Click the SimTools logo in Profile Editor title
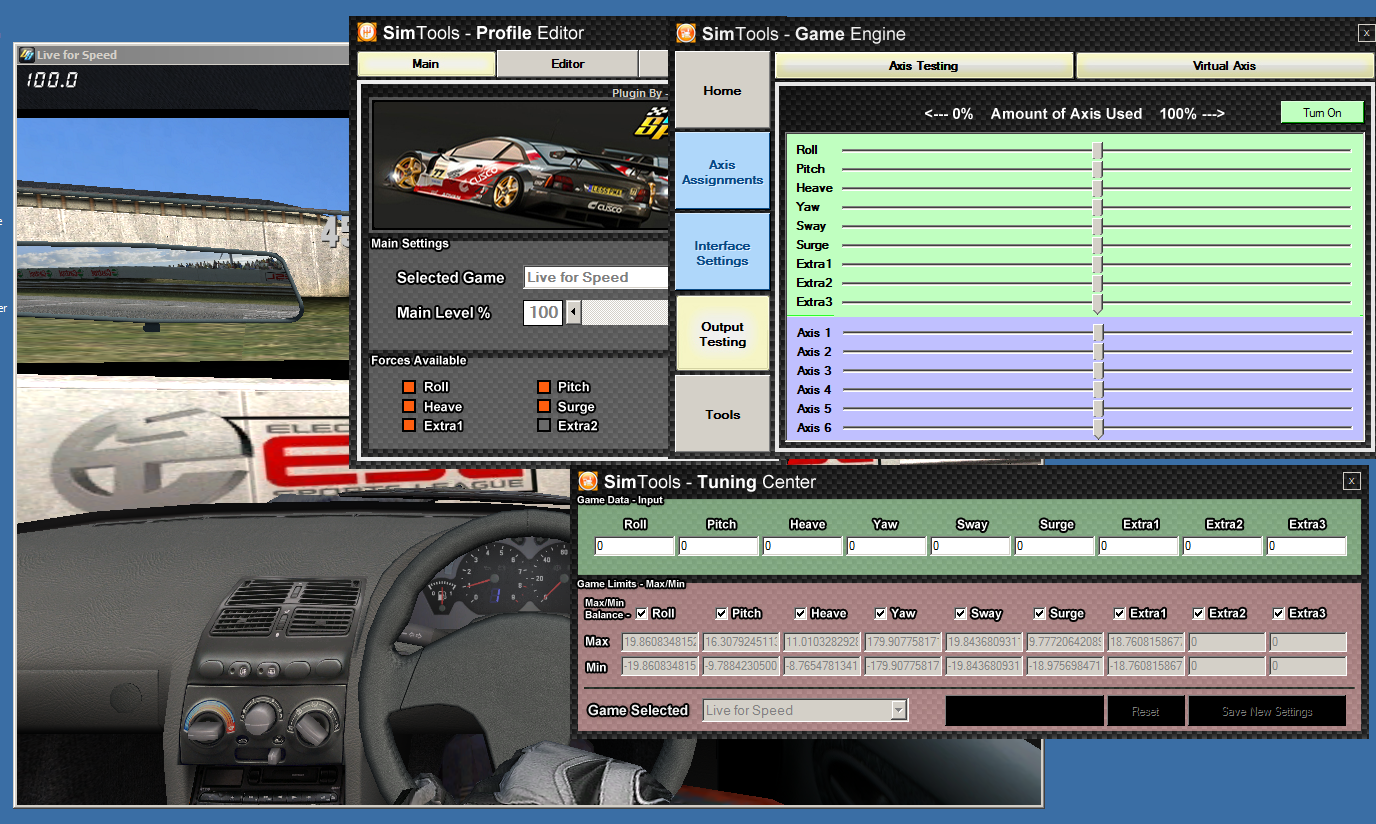Image resolution: width=1376 pixels, height=824 pixels. (367, 32)
